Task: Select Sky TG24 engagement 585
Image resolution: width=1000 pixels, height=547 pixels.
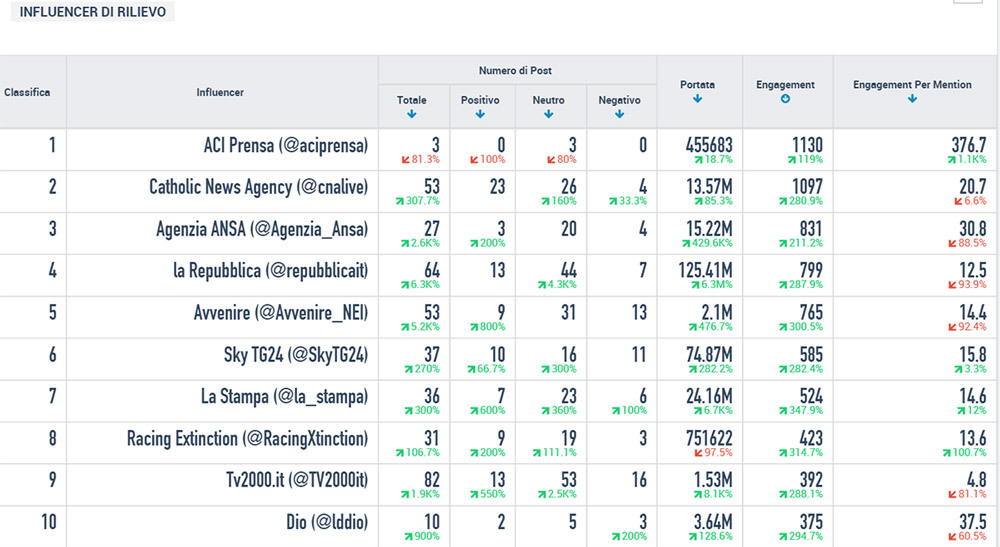Action: [x=811, y=355]
